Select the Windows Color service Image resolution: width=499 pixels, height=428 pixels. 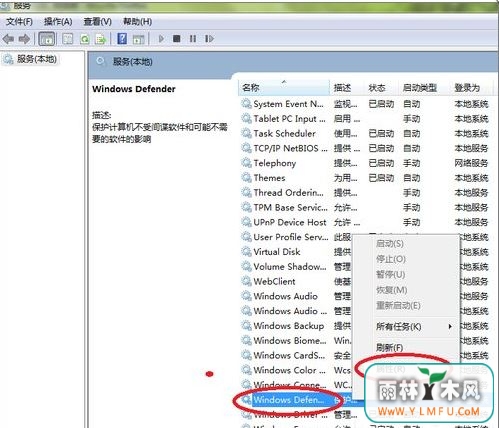289,370
